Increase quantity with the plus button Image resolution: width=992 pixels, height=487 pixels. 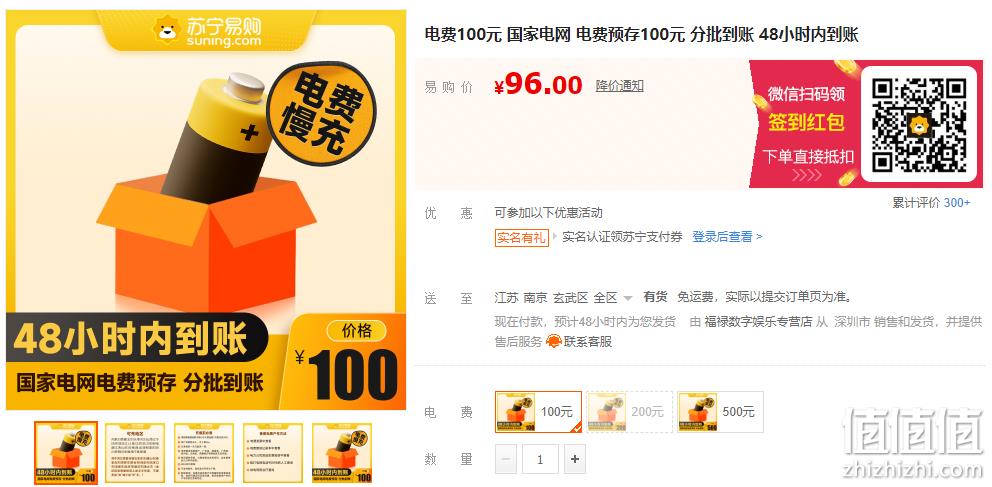click(574, 459)
